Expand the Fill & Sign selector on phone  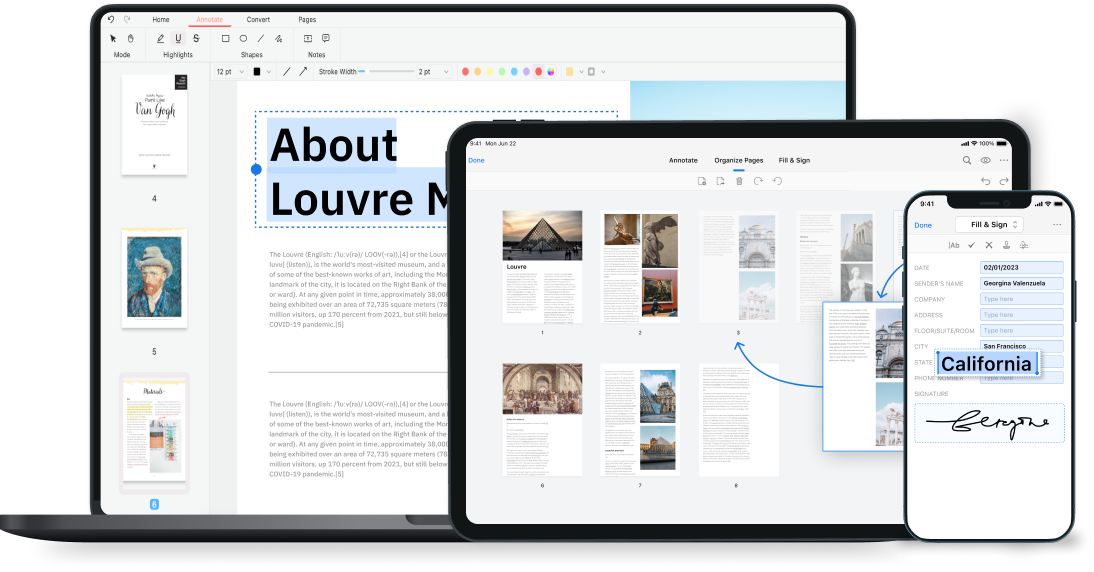(988, 225)
